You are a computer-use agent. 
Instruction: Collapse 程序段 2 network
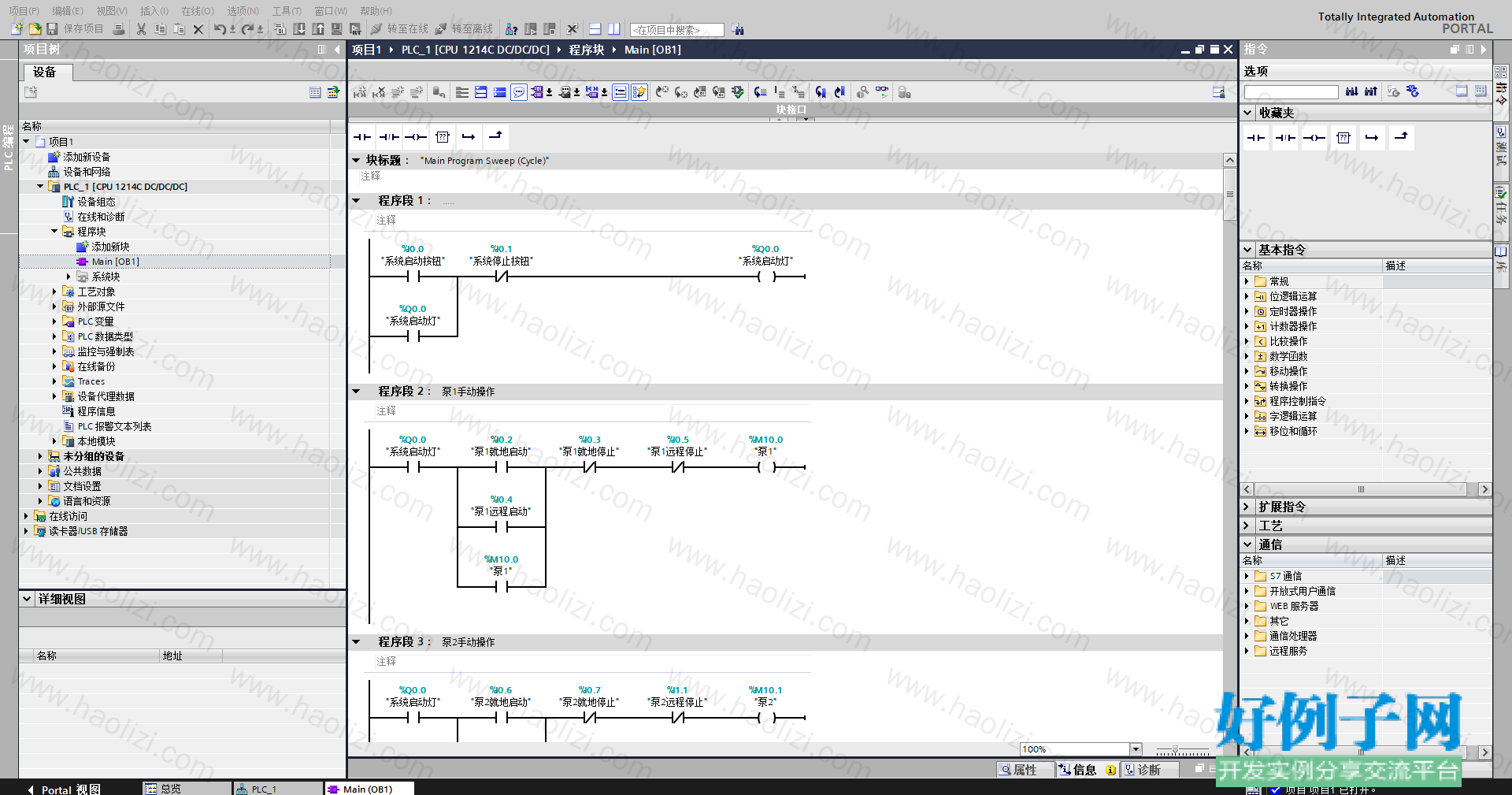pyautogui.click(x=356, y=392)
